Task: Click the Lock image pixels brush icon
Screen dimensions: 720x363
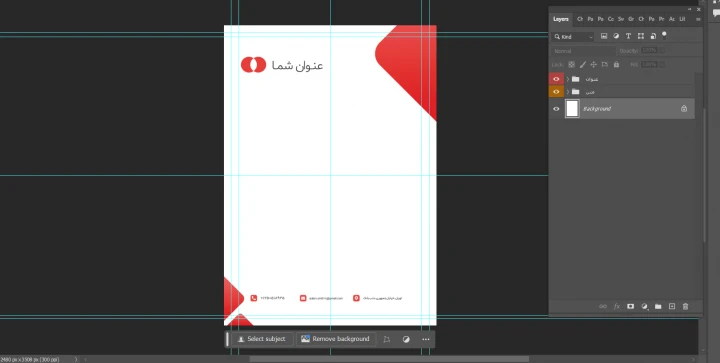Action: pyautogui.click(x=583, y=65)
